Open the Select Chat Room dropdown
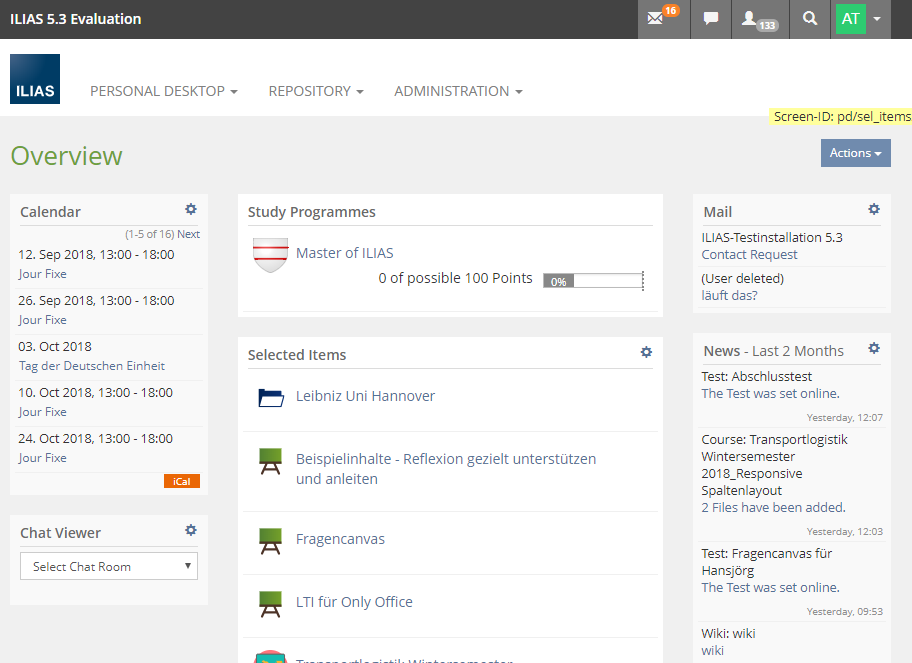This screenshot has width=912, height=663. [x=109, y=566]
